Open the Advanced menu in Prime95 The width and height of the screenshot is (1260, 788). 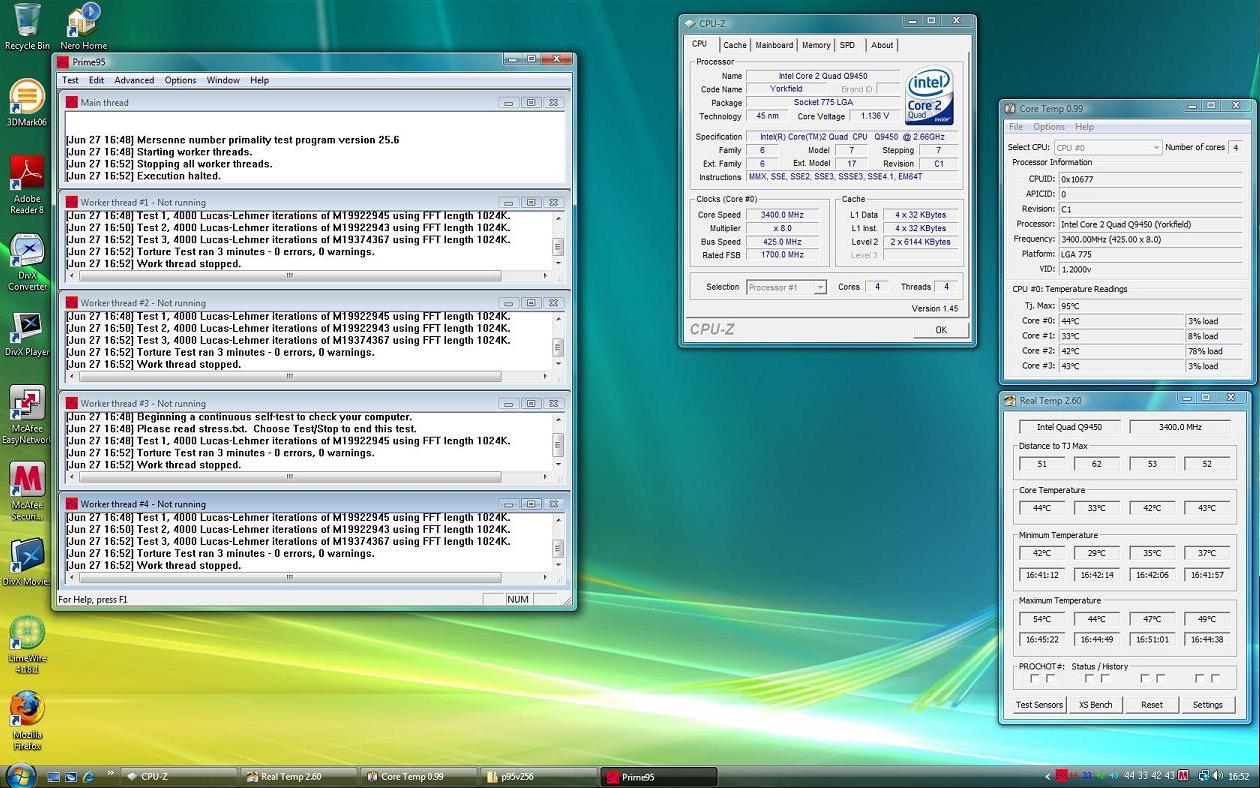pyautogui.click(x=134, y=80)
